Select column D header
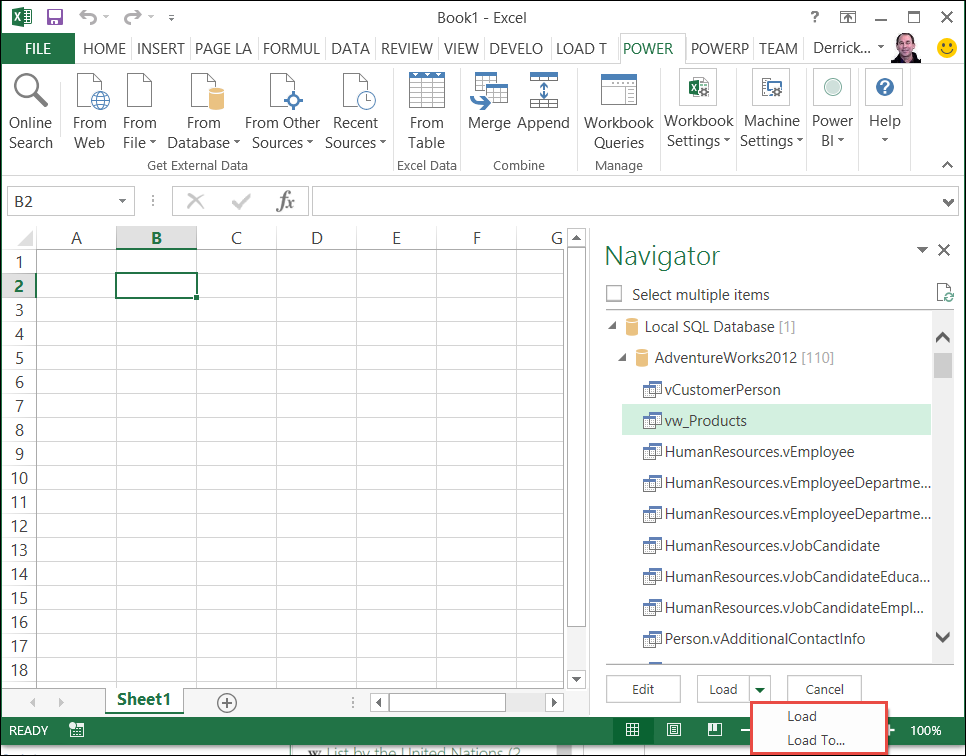The width and height of the screenshot is (966, 756). tap(317, 238)
